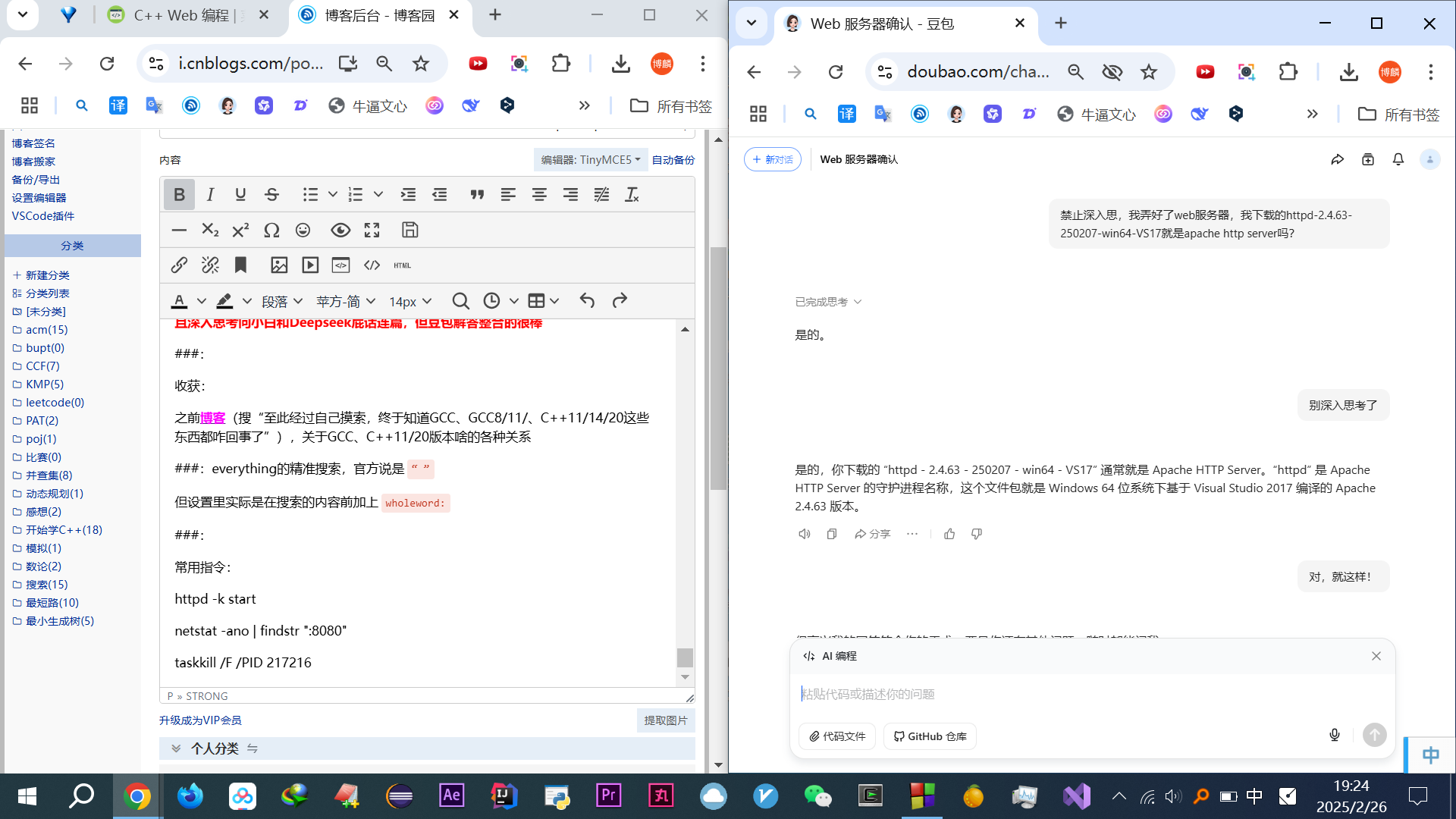Insert an emoticon in editor
The image size is (1456, 819).
pos(303,230)
